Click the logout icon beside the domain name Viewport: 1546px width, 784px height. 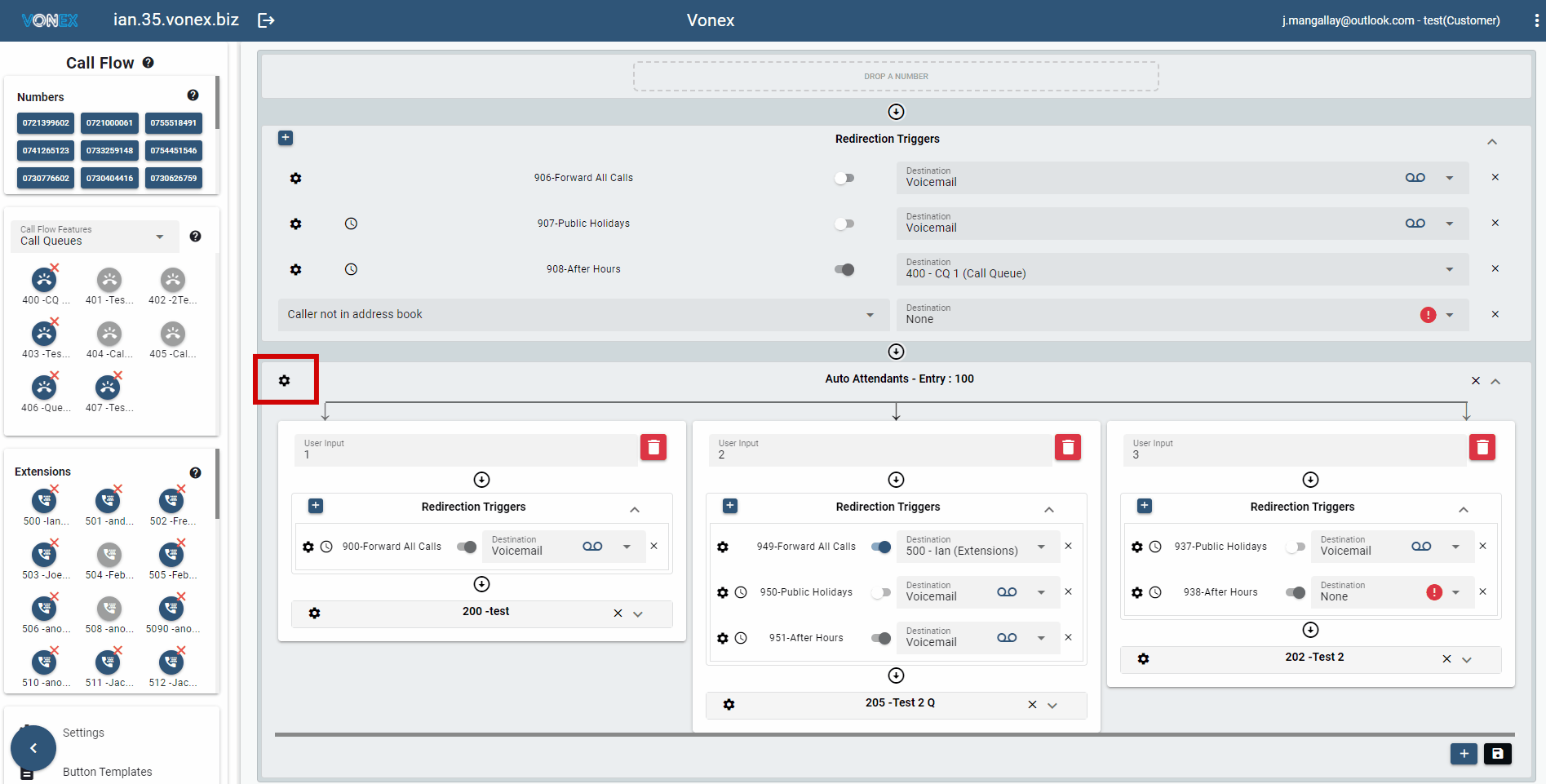[x=266, y=20]
